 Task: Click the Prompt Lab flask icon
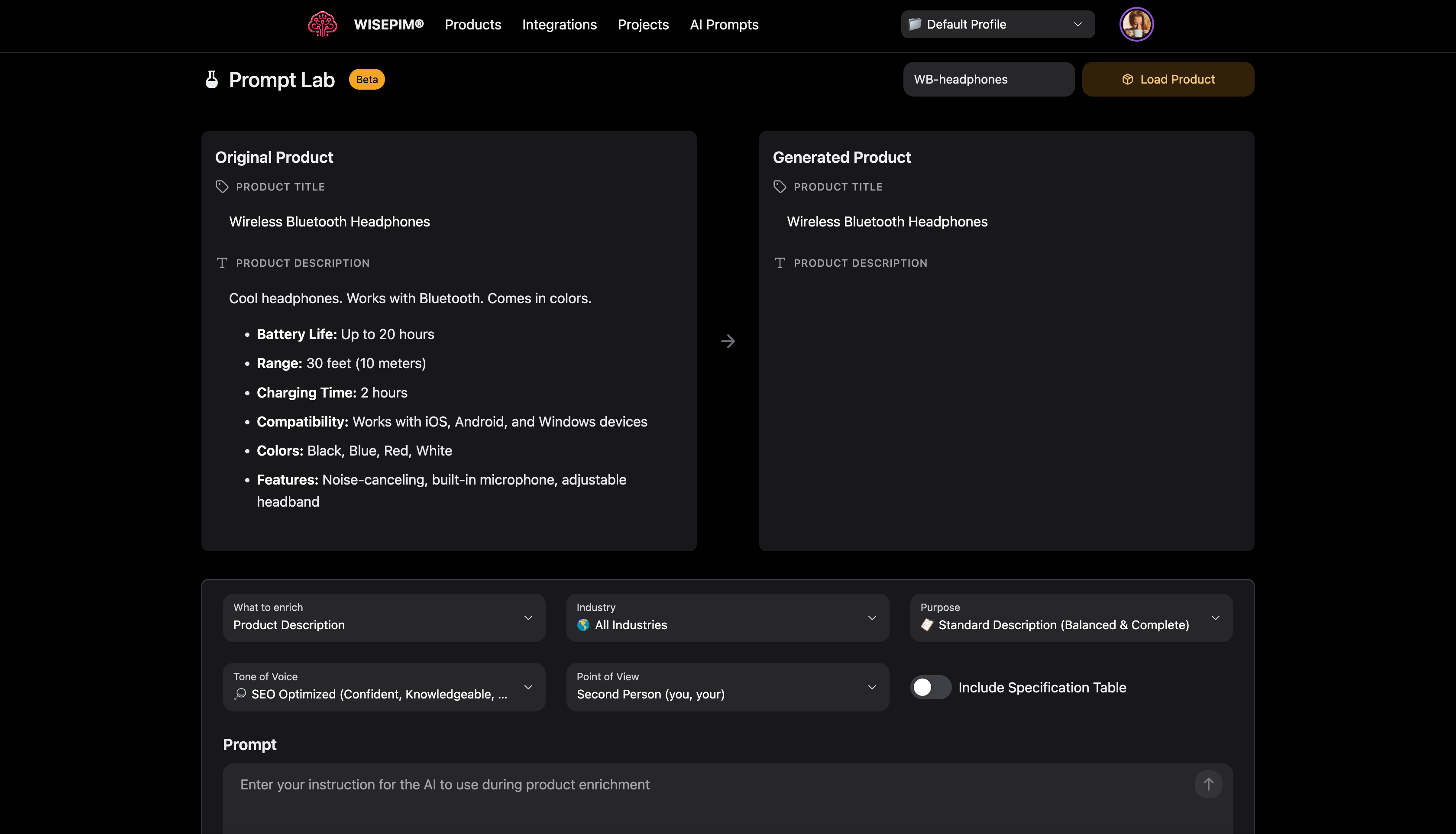tap(211, 80)
